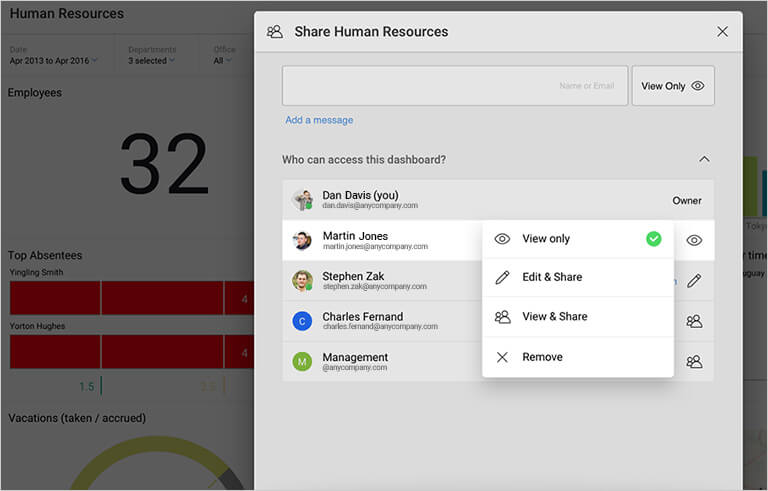Click the Management group name text
The height and width of the screenshot is (491, 768).
coord(355,357)
